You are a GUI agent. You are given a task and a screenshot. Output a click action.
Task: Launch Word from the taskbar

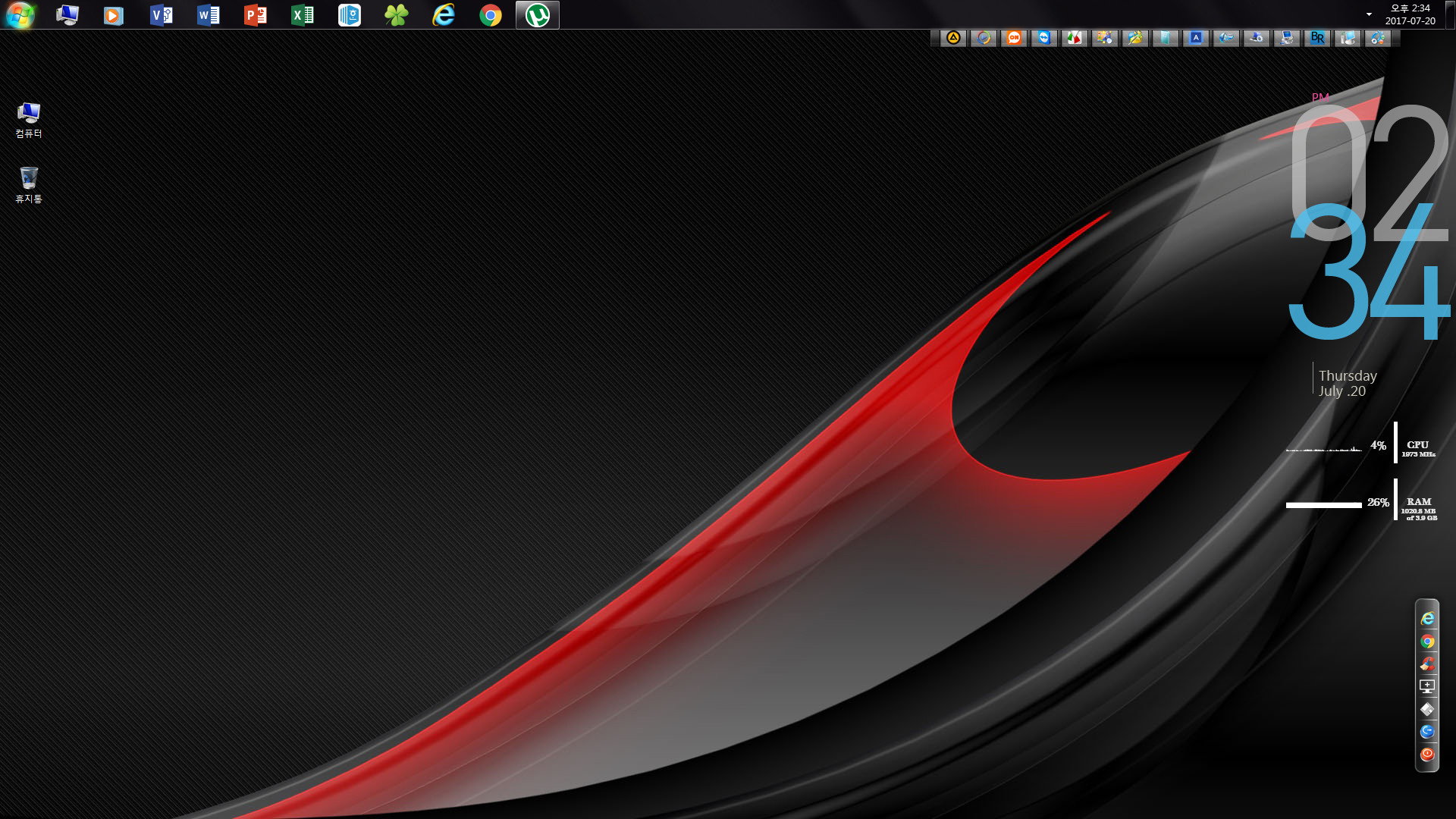pos(208,14)
